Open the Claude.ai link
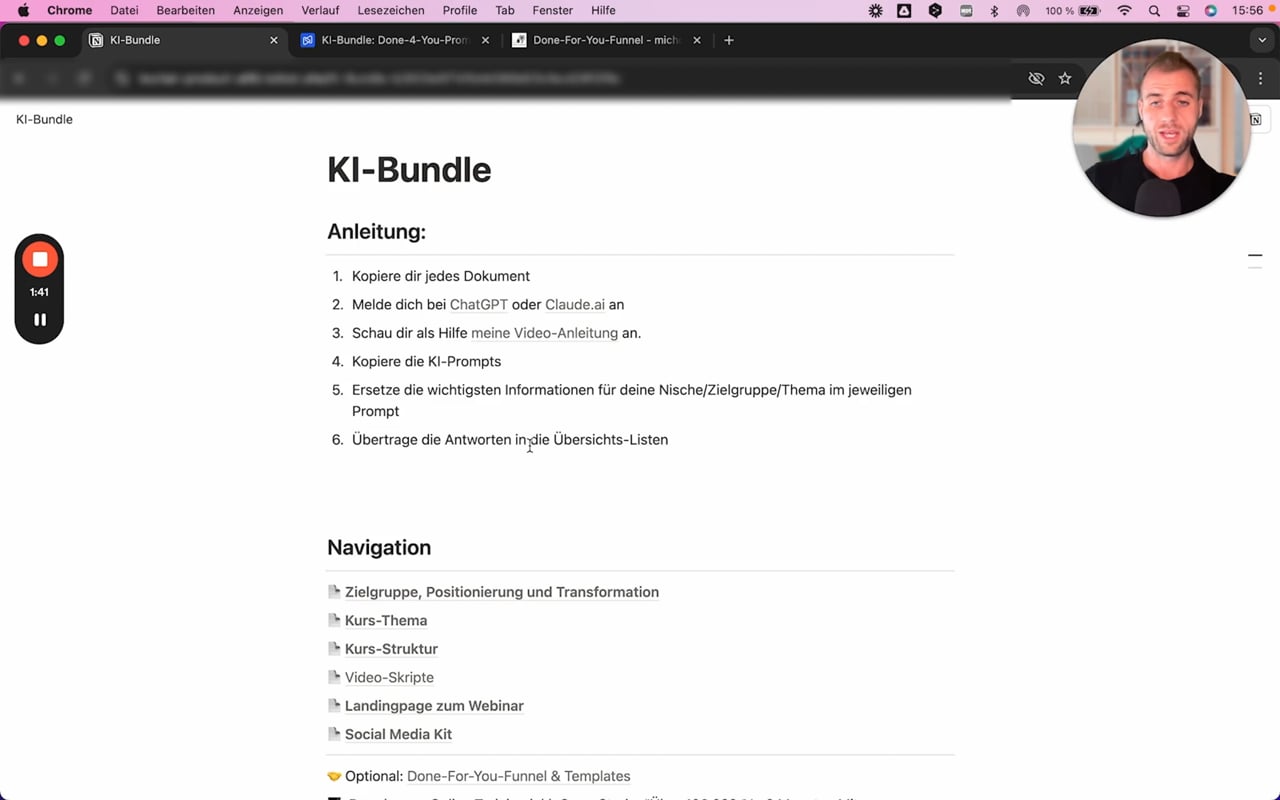The height and width of the screenshot is (800, 1280). point(575,305)
